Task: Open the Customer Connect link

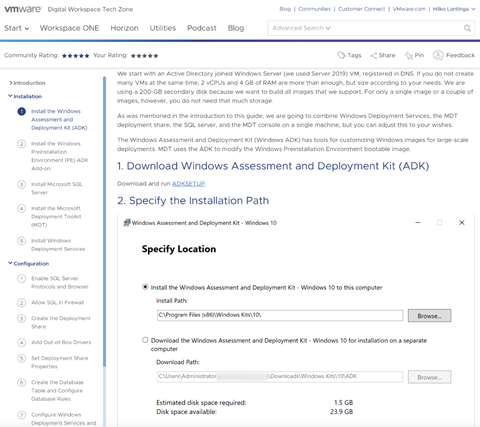Action: (361, 9)
